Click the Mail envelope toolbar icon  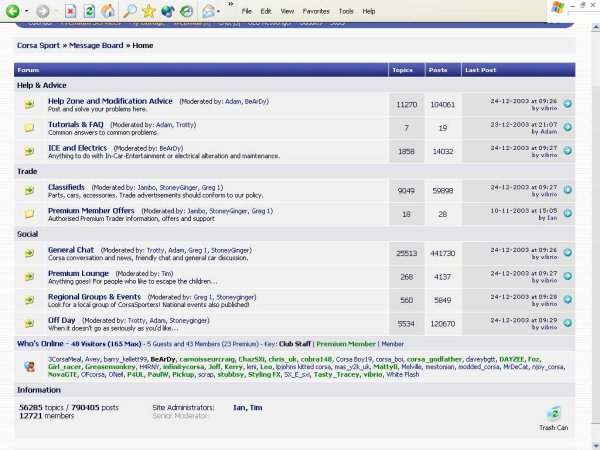pyautogui.click(x=209, y=11)
